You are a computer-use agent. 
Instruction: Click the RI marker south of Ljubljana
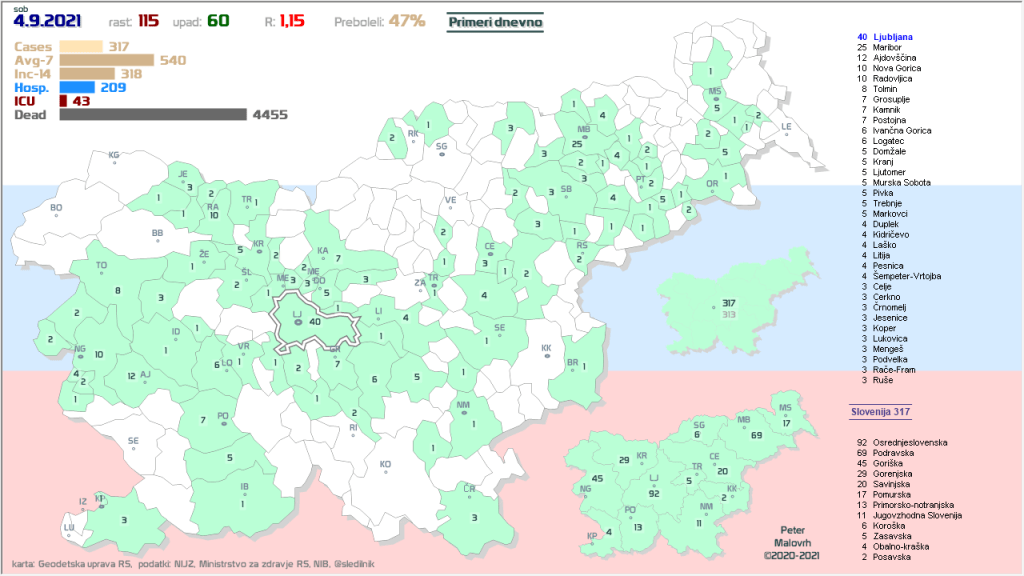click(x=353, y=432)
